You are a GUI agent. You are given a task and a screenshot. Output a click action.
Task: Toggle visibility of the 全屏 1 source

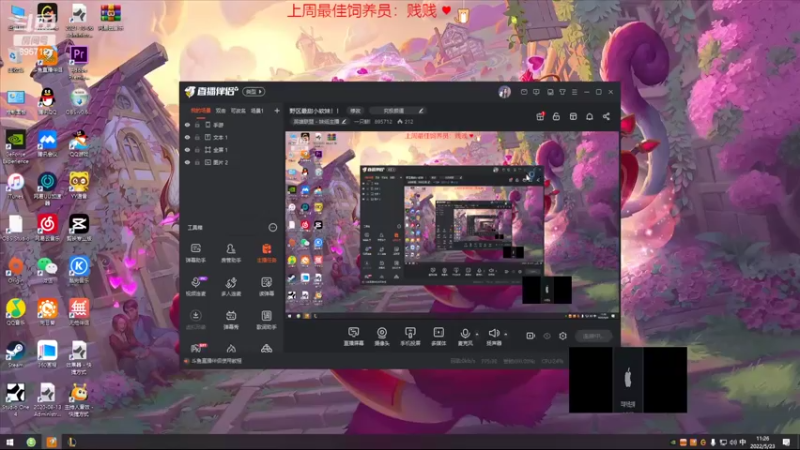point(187,150)
